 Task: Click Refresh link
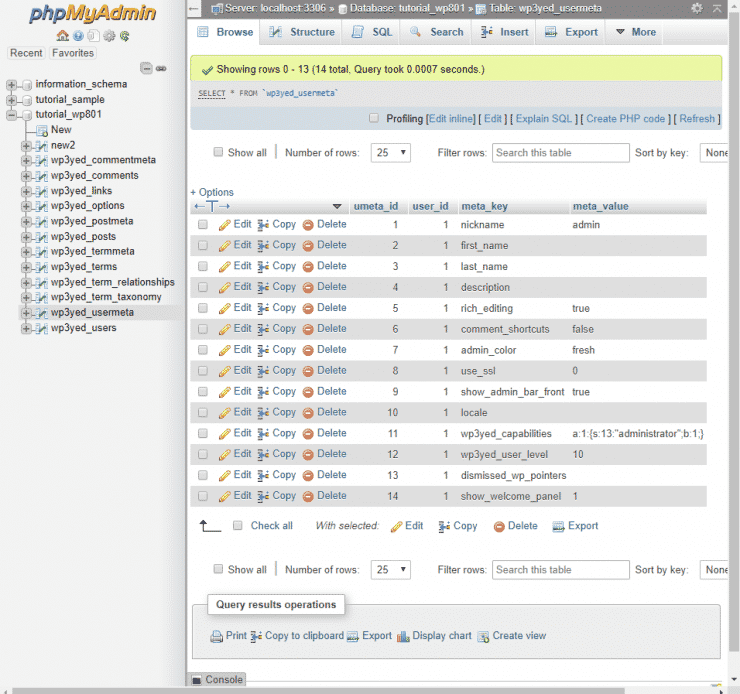pos(697,119)
